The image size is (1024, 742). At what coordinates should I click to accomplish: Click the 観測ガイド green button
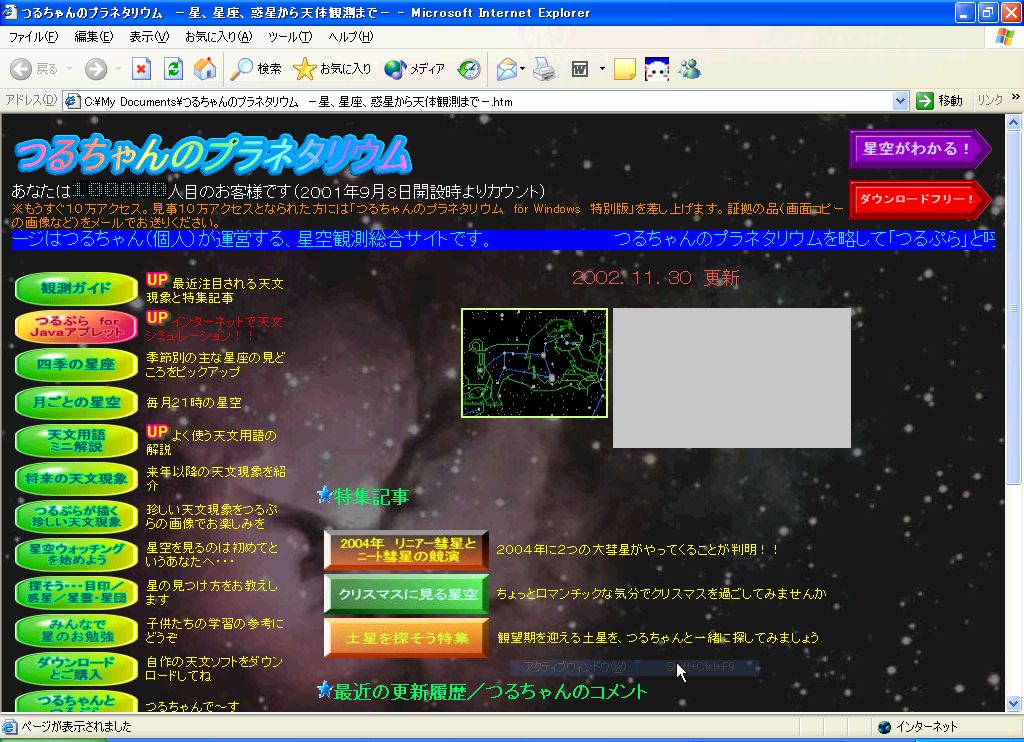76,288
